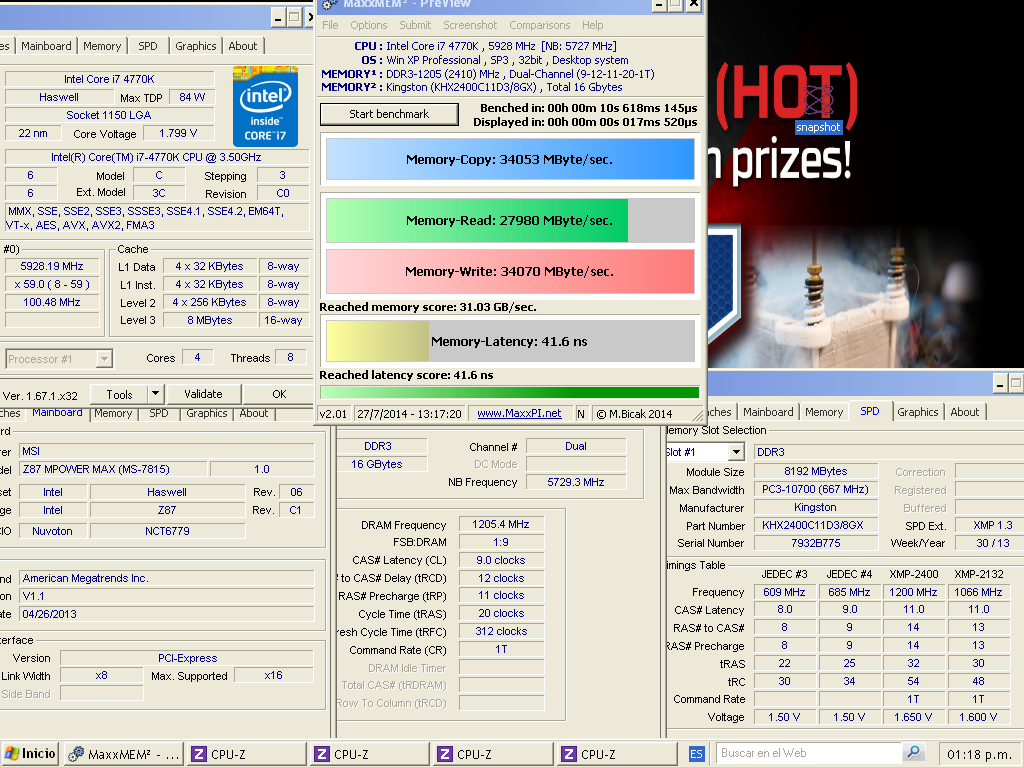The image size is (1024, 768).
Task: Click the American Megatrends Inc. BIOS brand field
Action: (x=167, y=578)
